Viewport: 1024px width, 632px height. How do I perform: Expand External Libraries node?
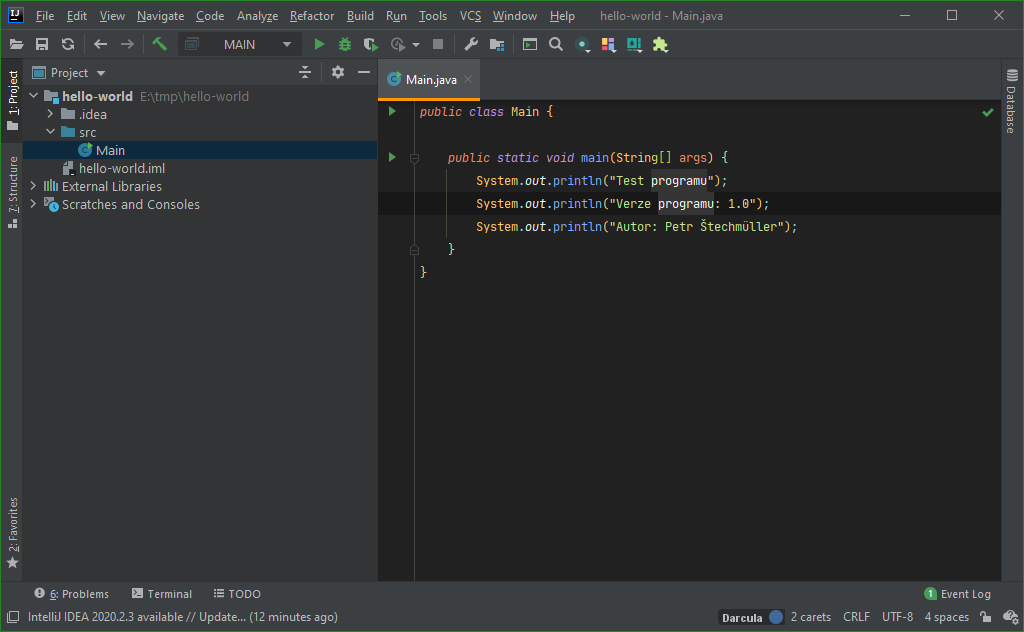pos(33,186)
